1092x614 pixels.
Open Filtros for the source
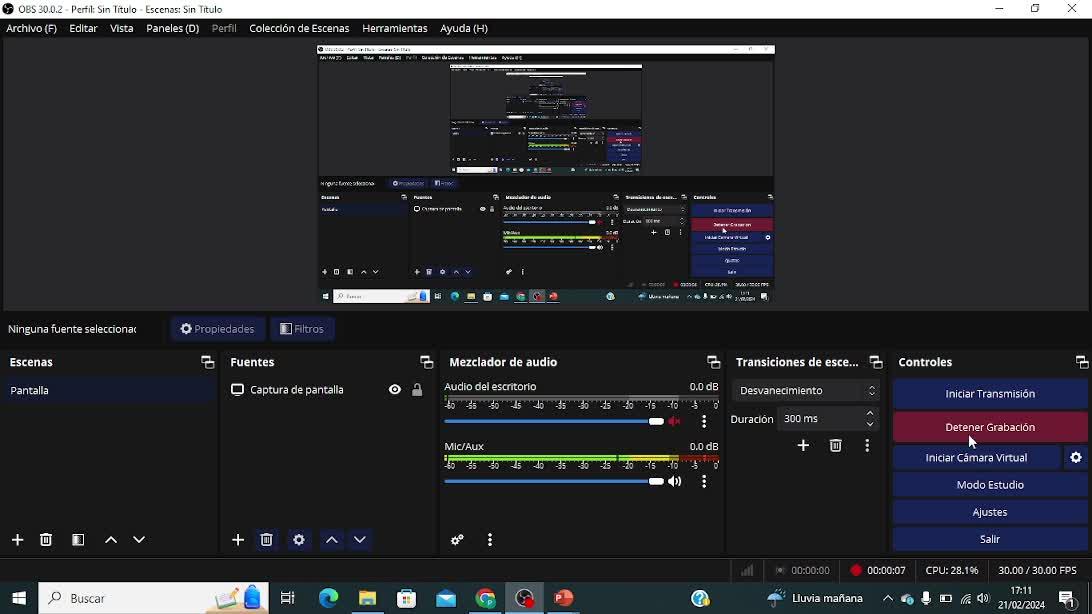(x=302, y=329)
